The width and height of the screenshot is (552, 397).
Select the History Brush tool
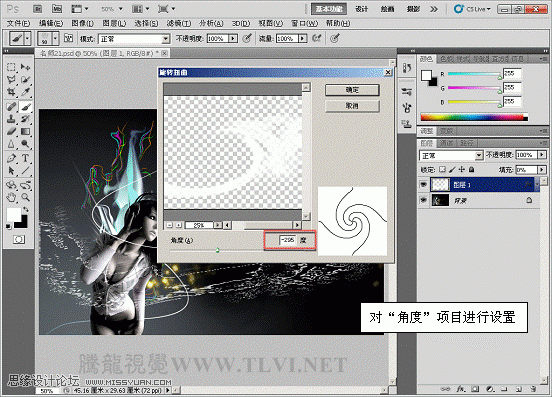click(x=25, y=119)
